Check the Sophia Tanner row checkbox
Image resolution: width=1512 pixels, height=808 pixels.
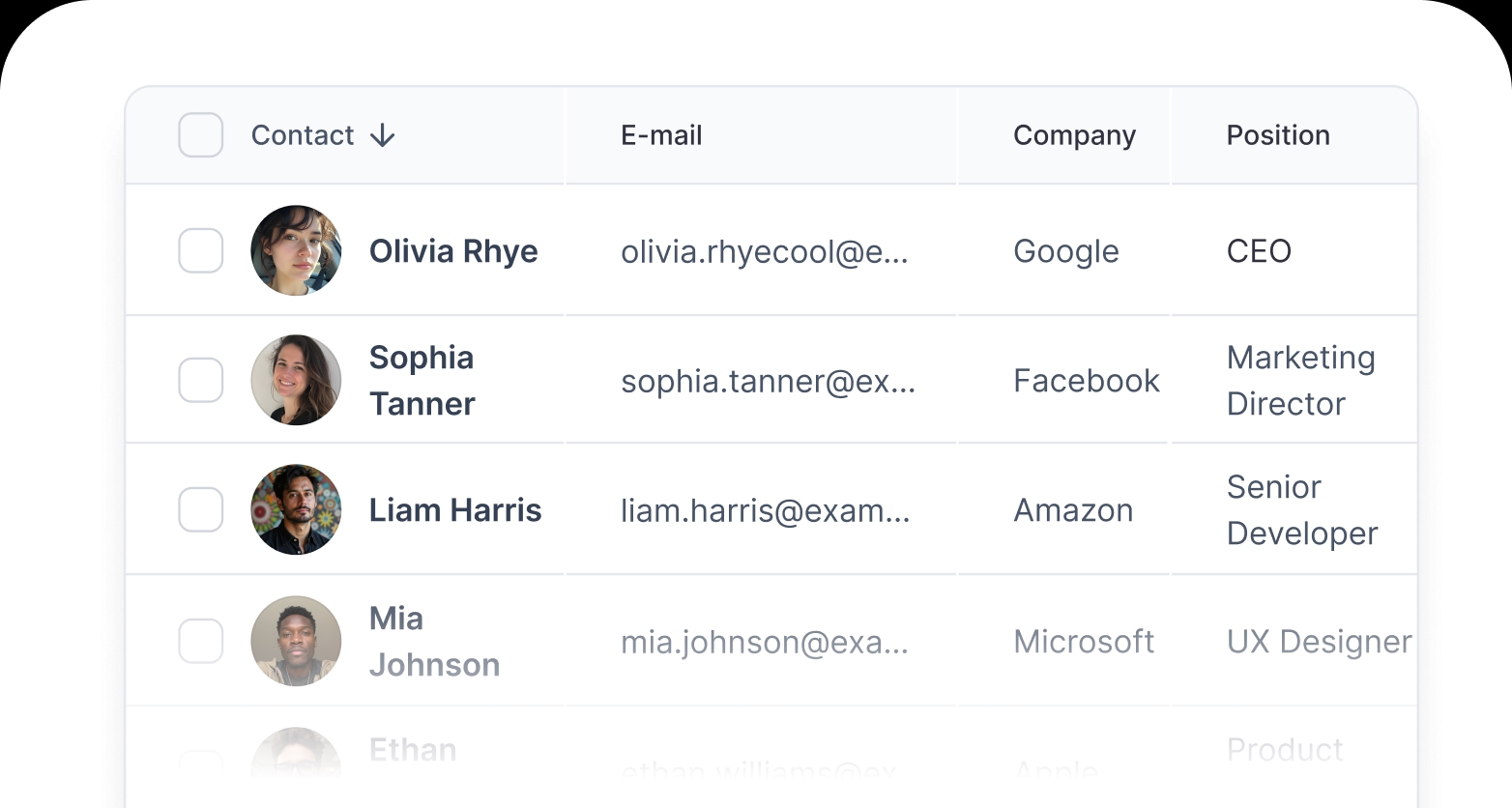click(x=201, y=380)
